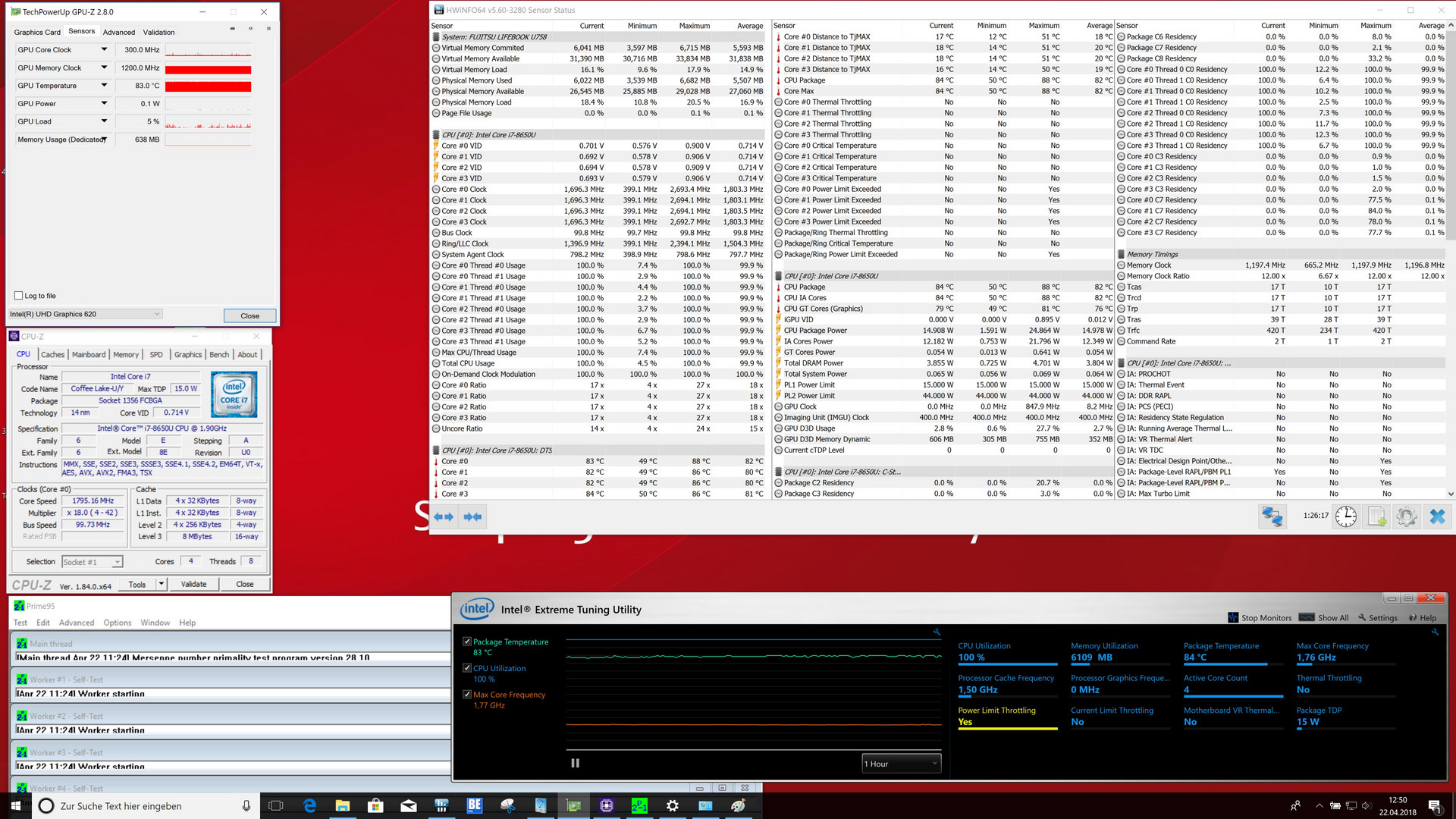Screen dimensions: 1456x819
Task: Click HWiNFO clock reset timer icon
Action: (x=1345, y=517)
